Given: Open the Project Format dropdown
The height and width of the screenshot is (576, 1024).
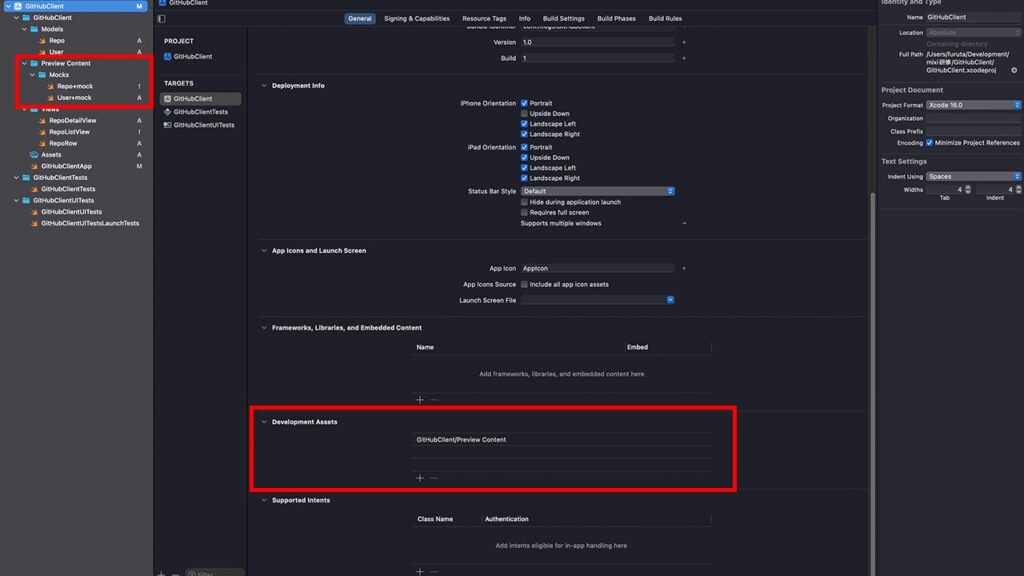Looking at the screenshot, I should tap(973, 105).
